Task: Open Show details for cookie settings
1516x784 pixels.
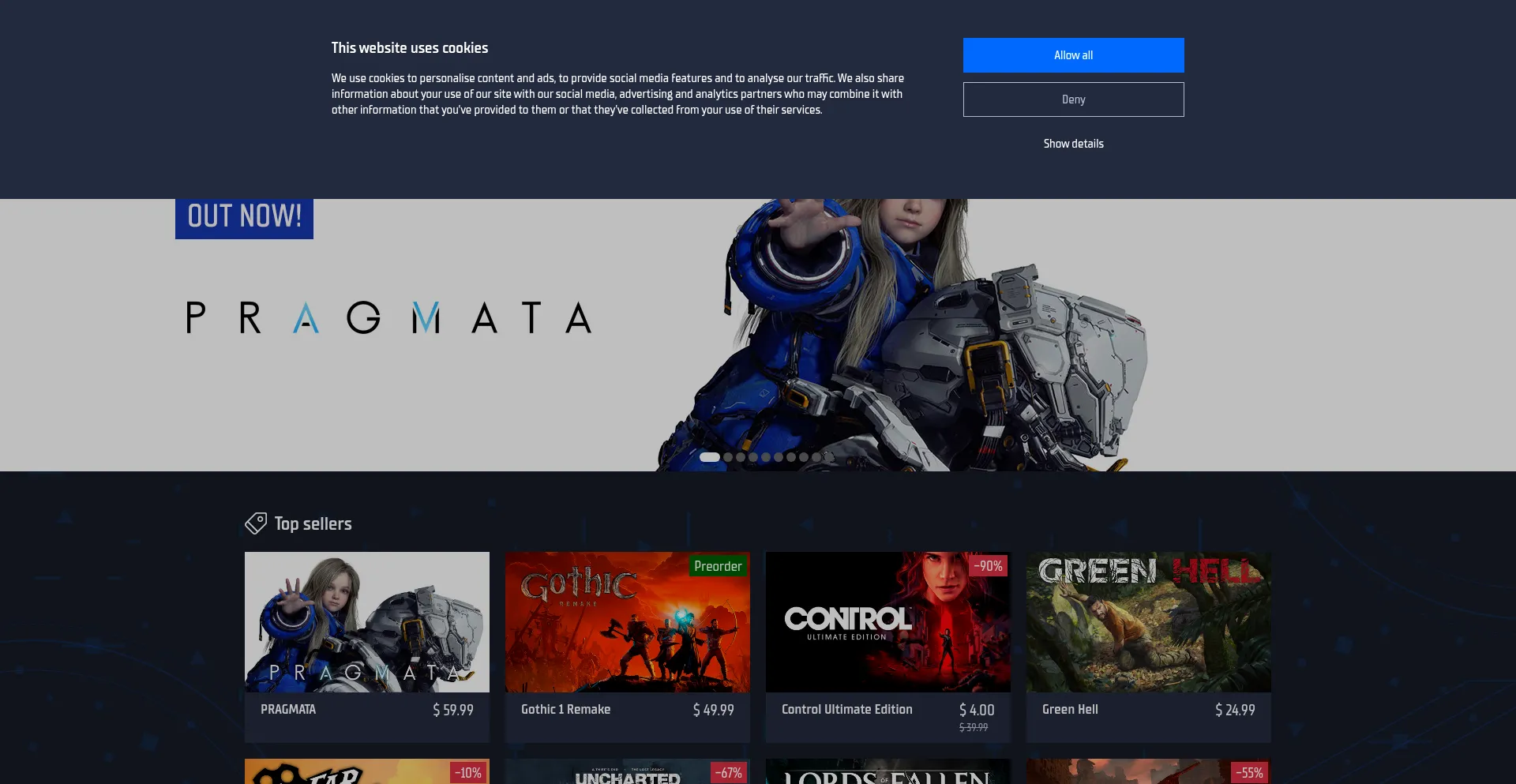Action: click(1073, 144)
